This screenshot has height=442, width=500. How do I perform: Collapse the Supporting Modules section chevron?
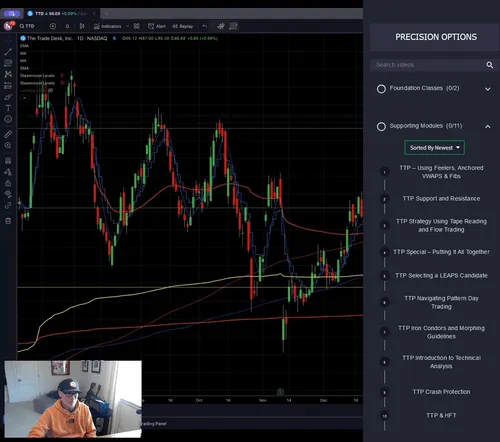487,127
